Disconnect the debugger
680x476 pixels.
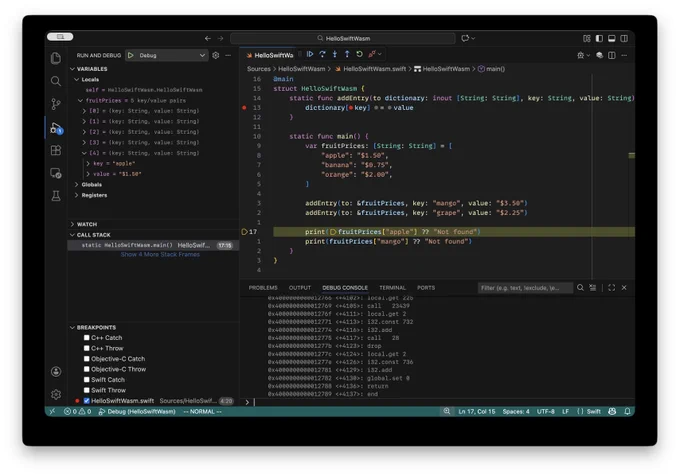pyautogui.click(x=372, y=54)
